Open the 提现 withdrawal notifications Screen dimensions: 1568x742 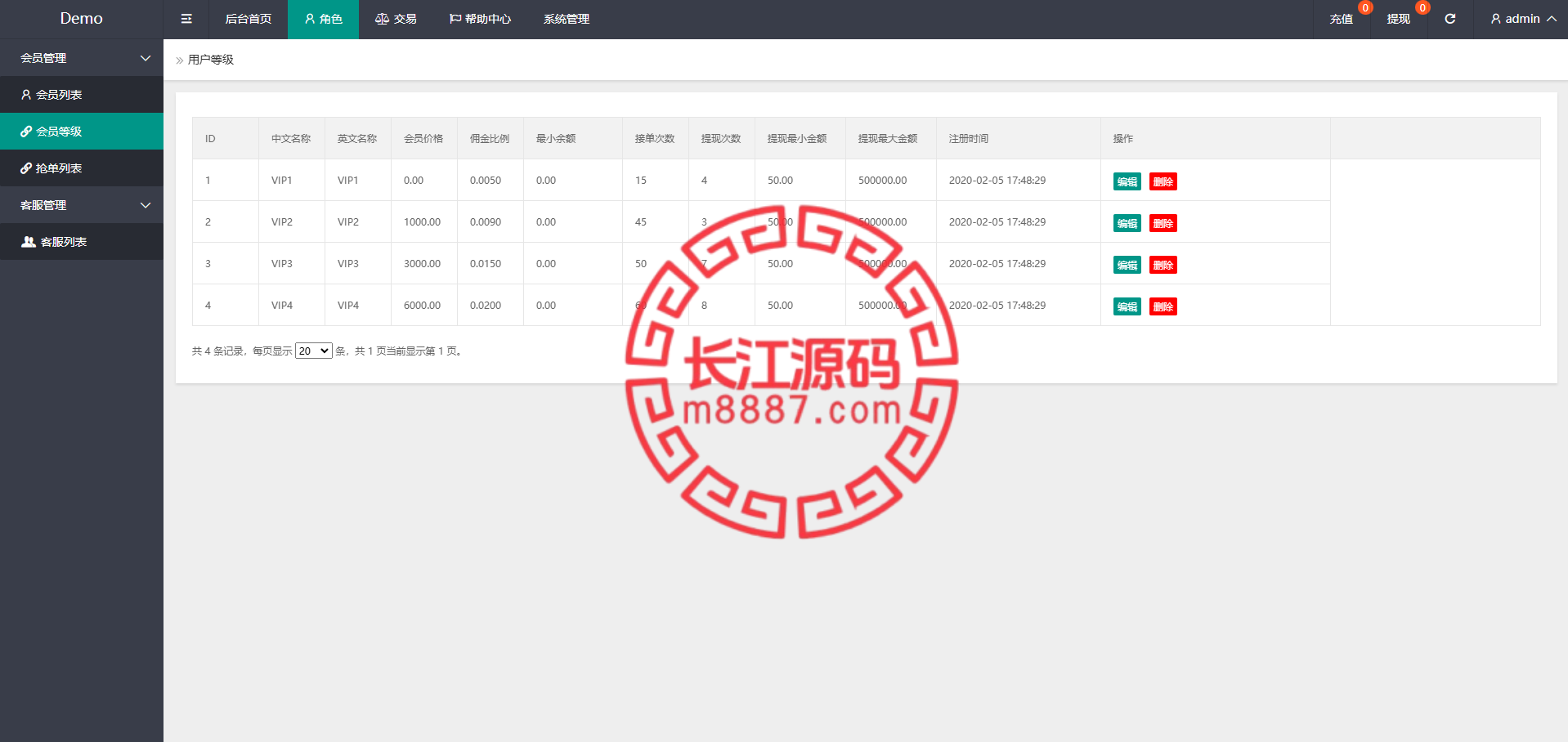pyautogui.click(x=1398, y=19)
